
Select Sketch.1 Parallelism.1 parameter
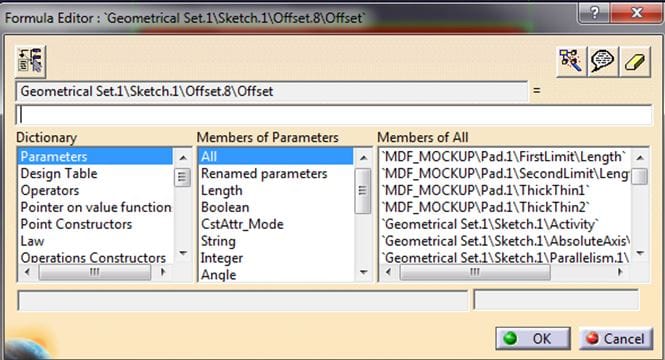pos(506,257)
